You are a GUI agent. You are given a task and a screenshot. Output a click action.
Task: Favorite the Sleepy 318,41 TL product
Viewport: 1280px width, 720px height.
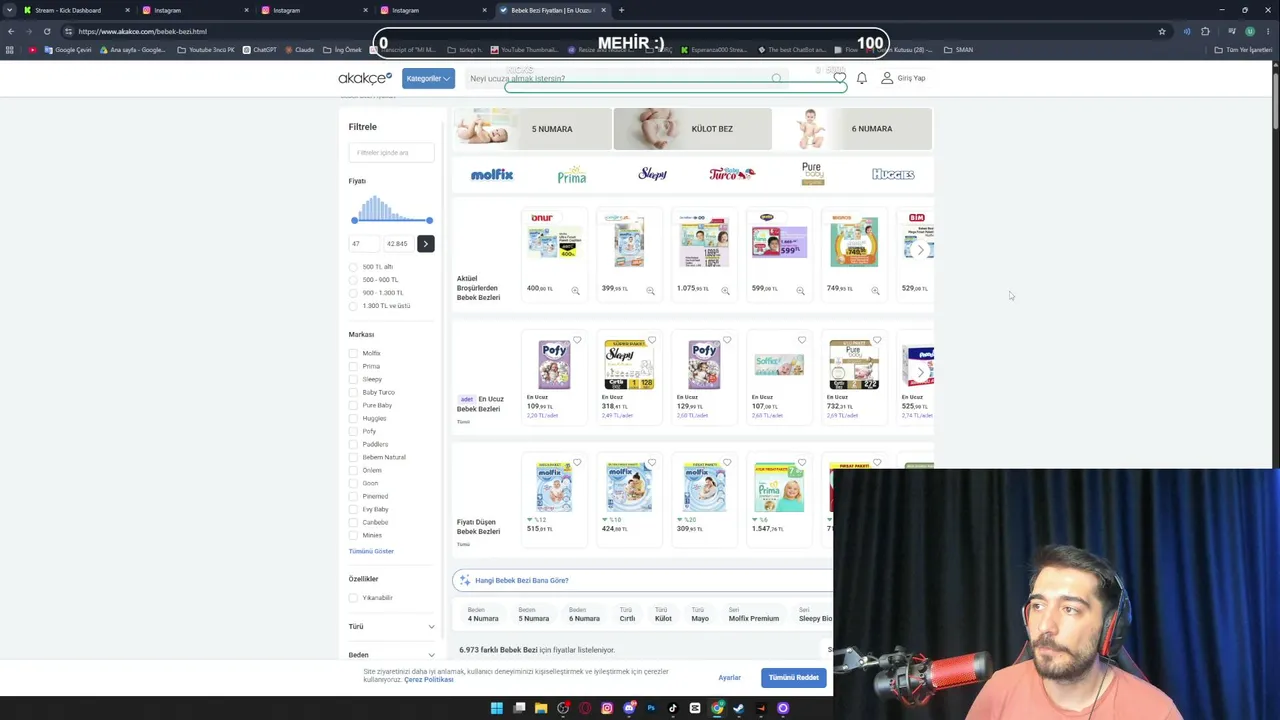coord(652,340)
